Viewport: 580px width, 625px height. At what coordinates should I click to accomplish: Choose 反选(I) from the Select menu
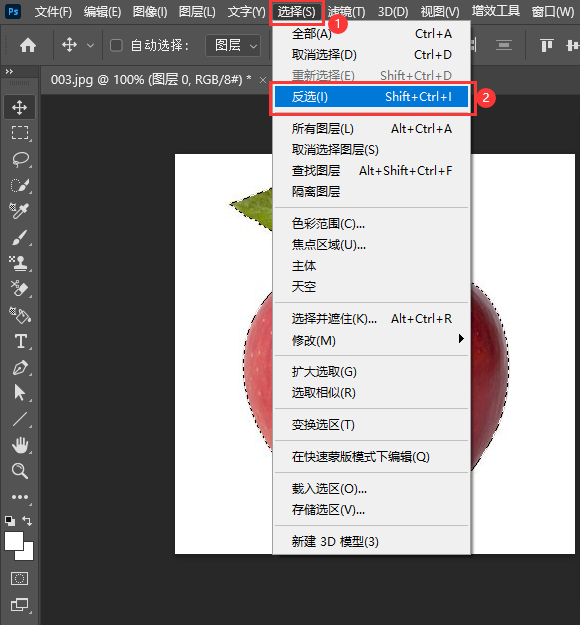[x=372, y=97]
